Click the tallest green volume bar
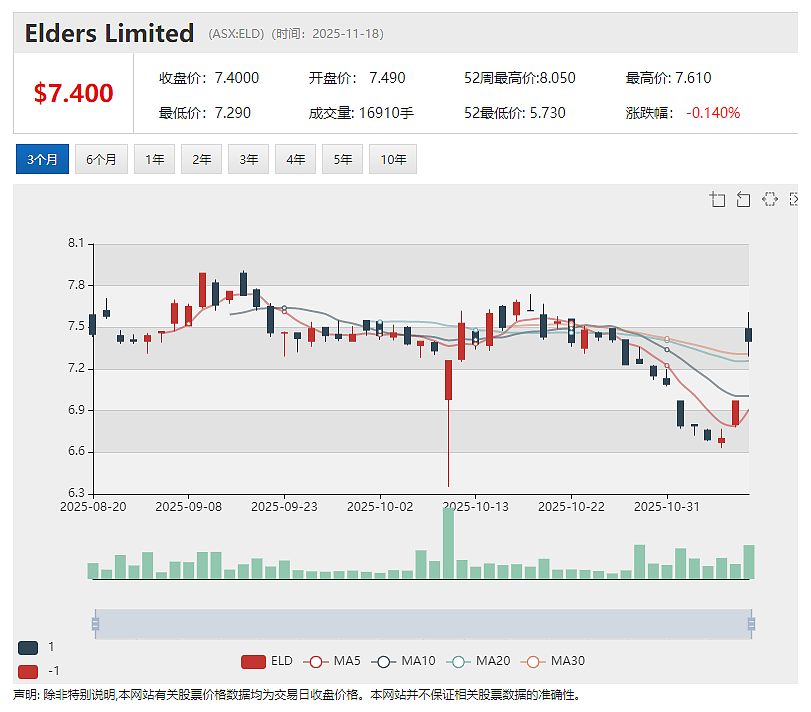This screenshot has height=712, width=811. coord(448,543)
